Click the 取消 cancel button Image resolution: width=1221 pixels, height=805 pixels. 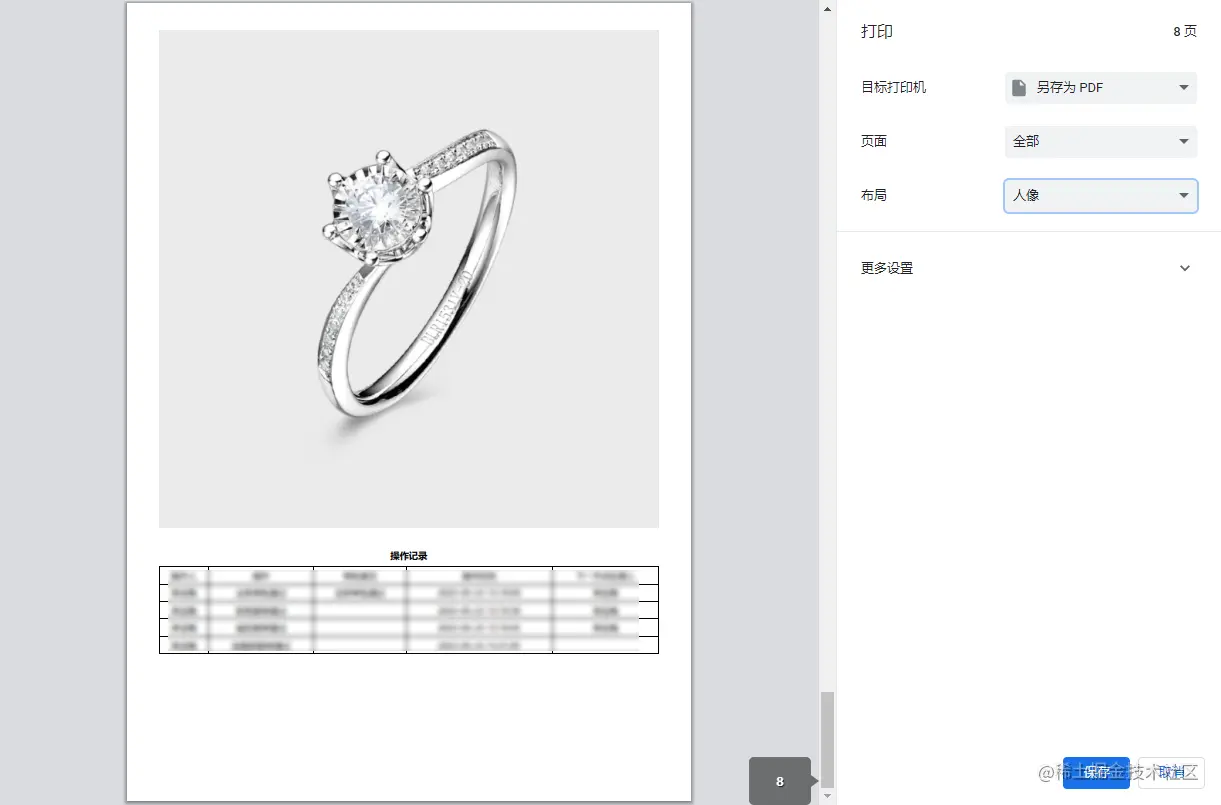1171,772
